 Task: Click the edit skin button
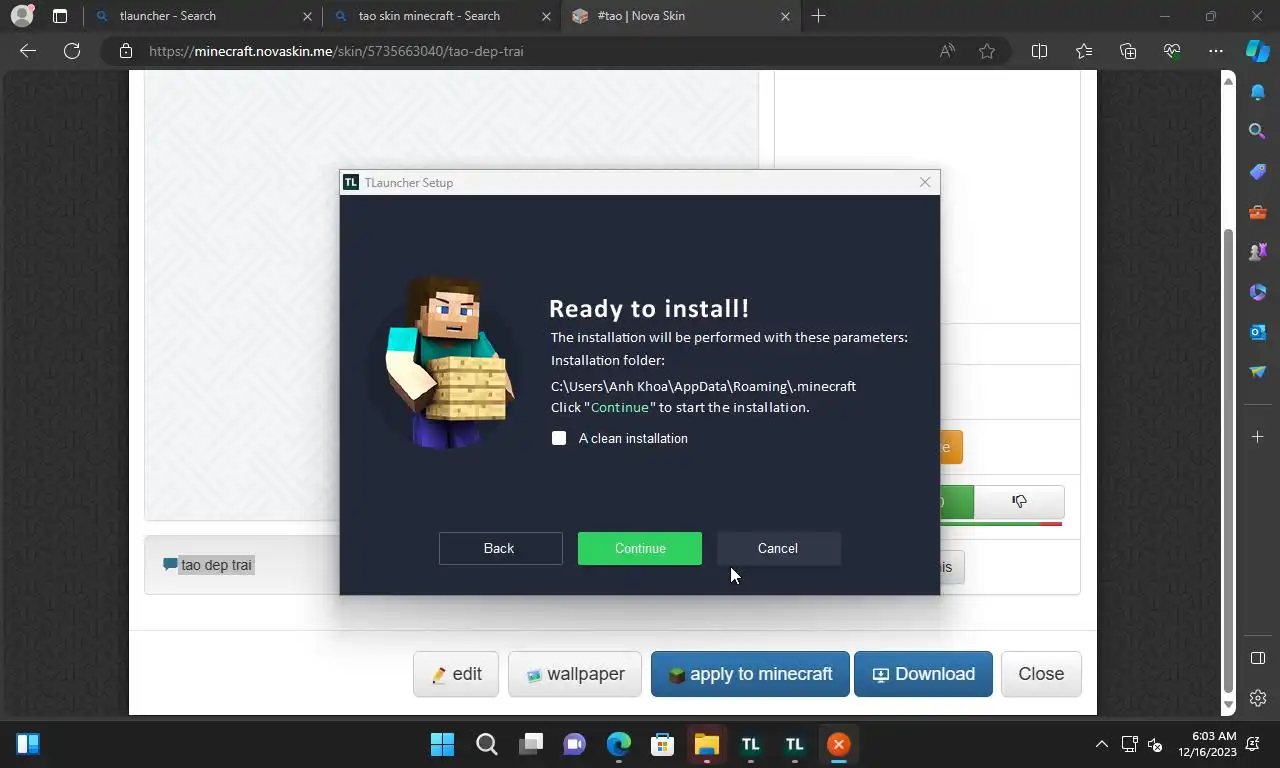point(456,674)
